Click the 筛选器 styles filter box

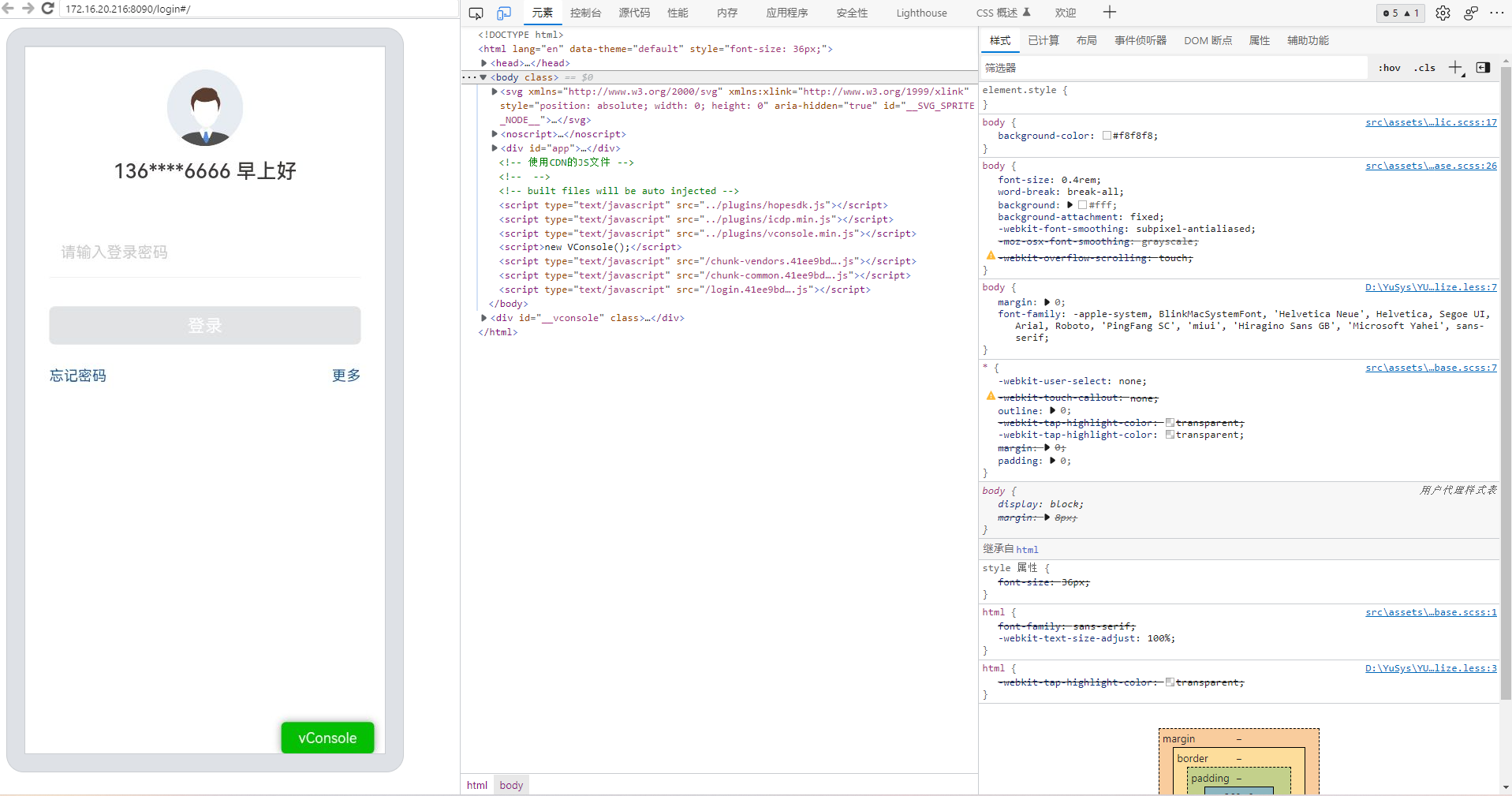tap(1174, 68)
